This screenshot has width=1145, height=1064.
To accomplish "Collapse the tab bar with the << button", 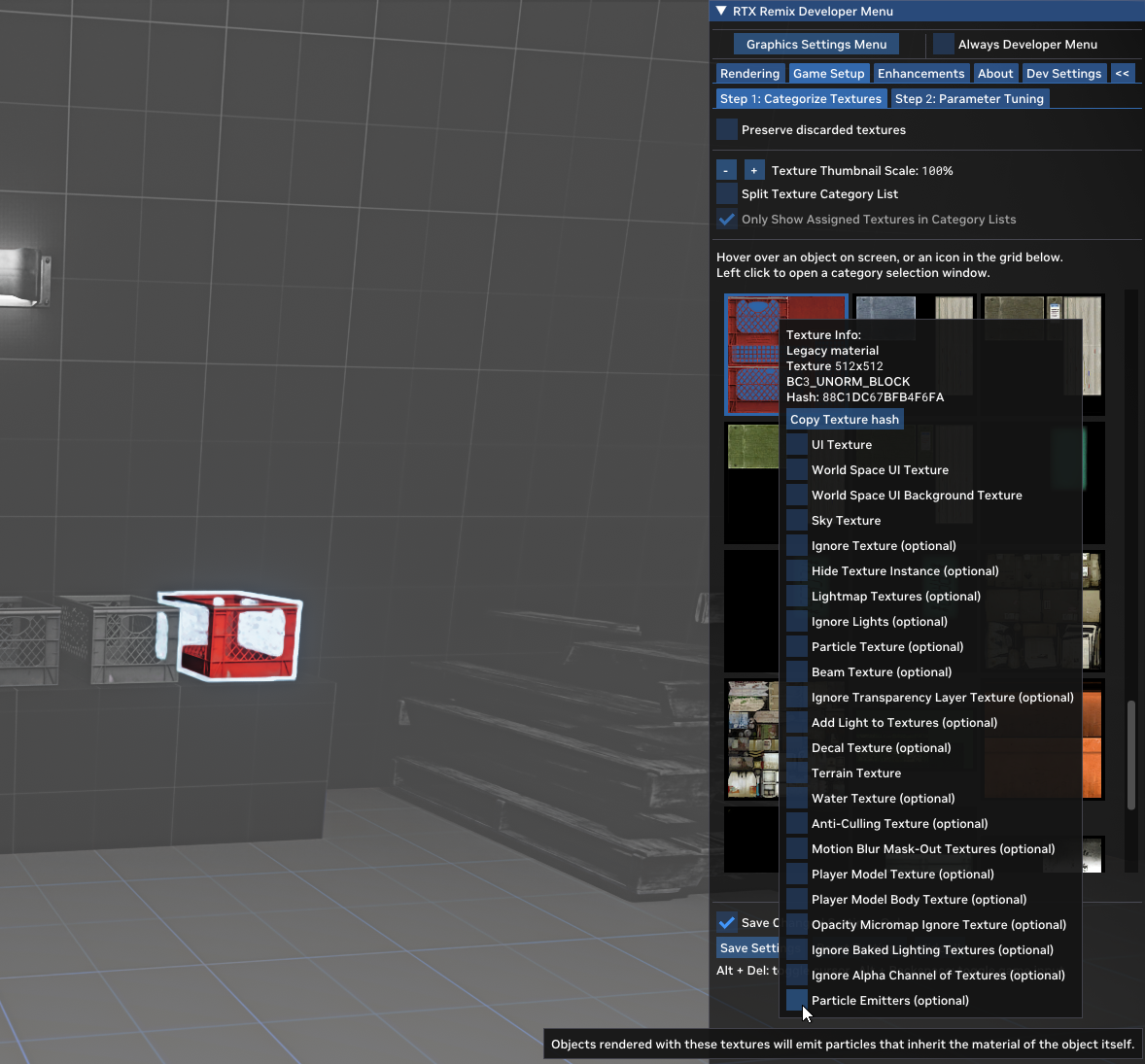I will [x=1122, y=73].
